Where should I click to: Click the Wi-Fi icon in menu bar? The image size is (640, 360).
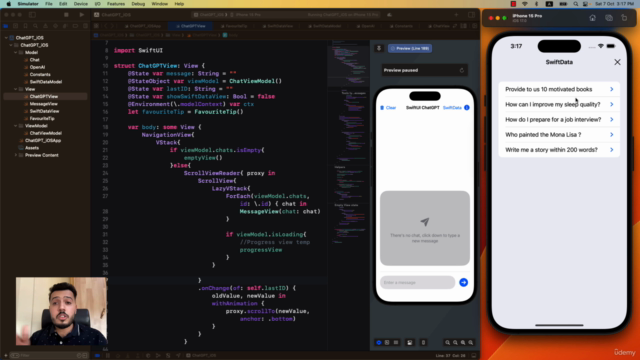click(x=525, y=4)
